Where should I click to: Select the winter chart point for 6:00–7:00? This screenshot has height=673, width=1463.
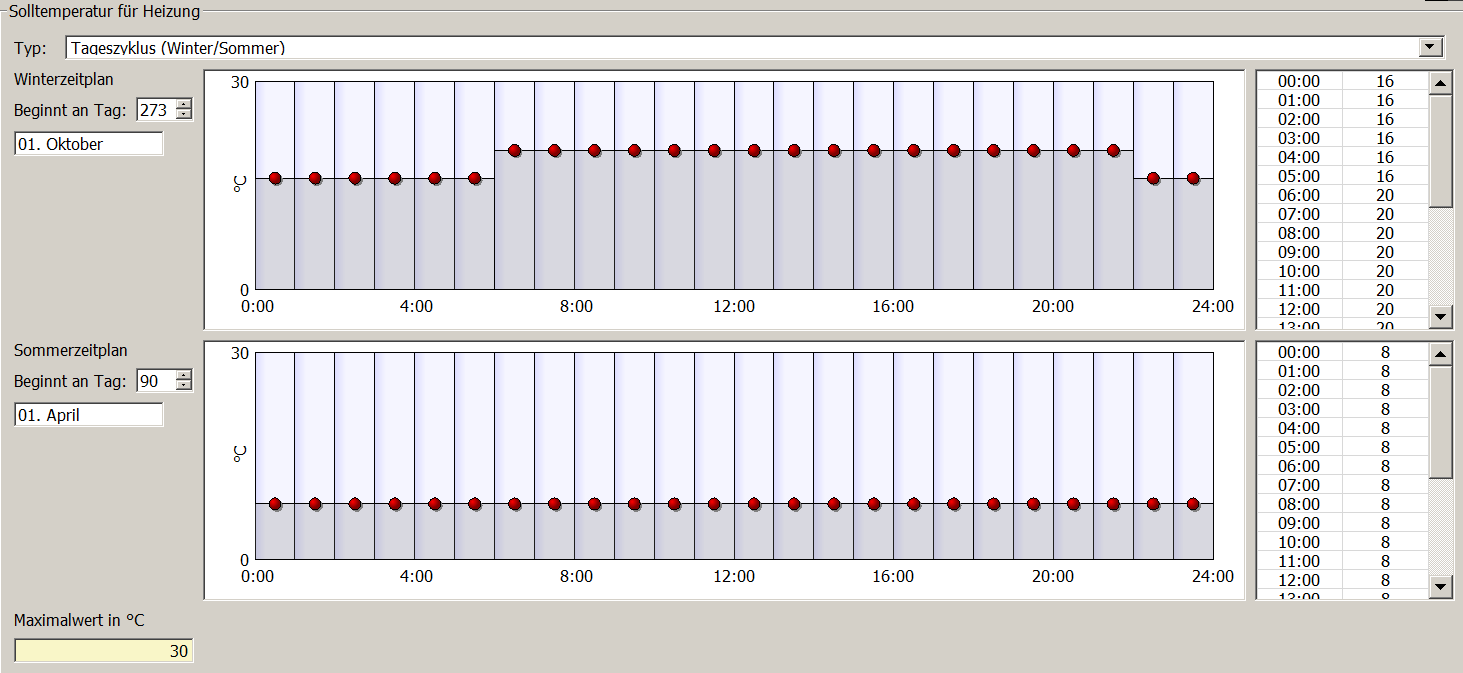[x=515, y=150]
